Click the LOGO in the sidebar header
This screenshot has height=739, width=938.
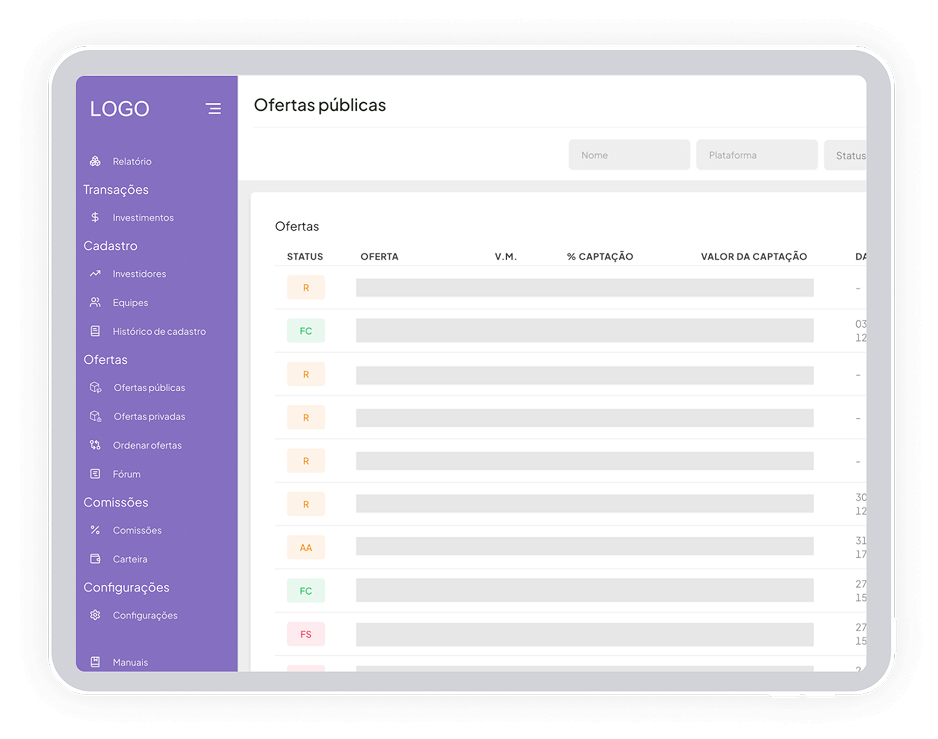tap(119, 109)
